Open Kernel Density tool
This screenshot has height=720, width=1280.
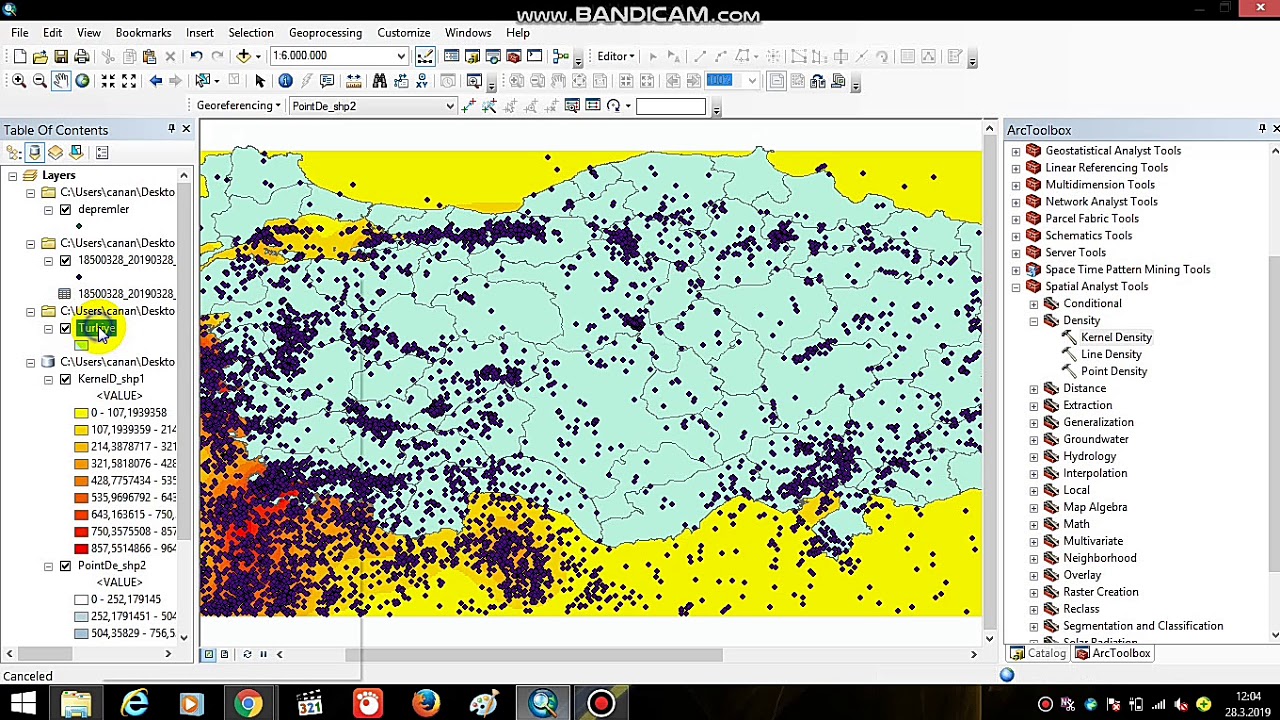click(1116, 337)
